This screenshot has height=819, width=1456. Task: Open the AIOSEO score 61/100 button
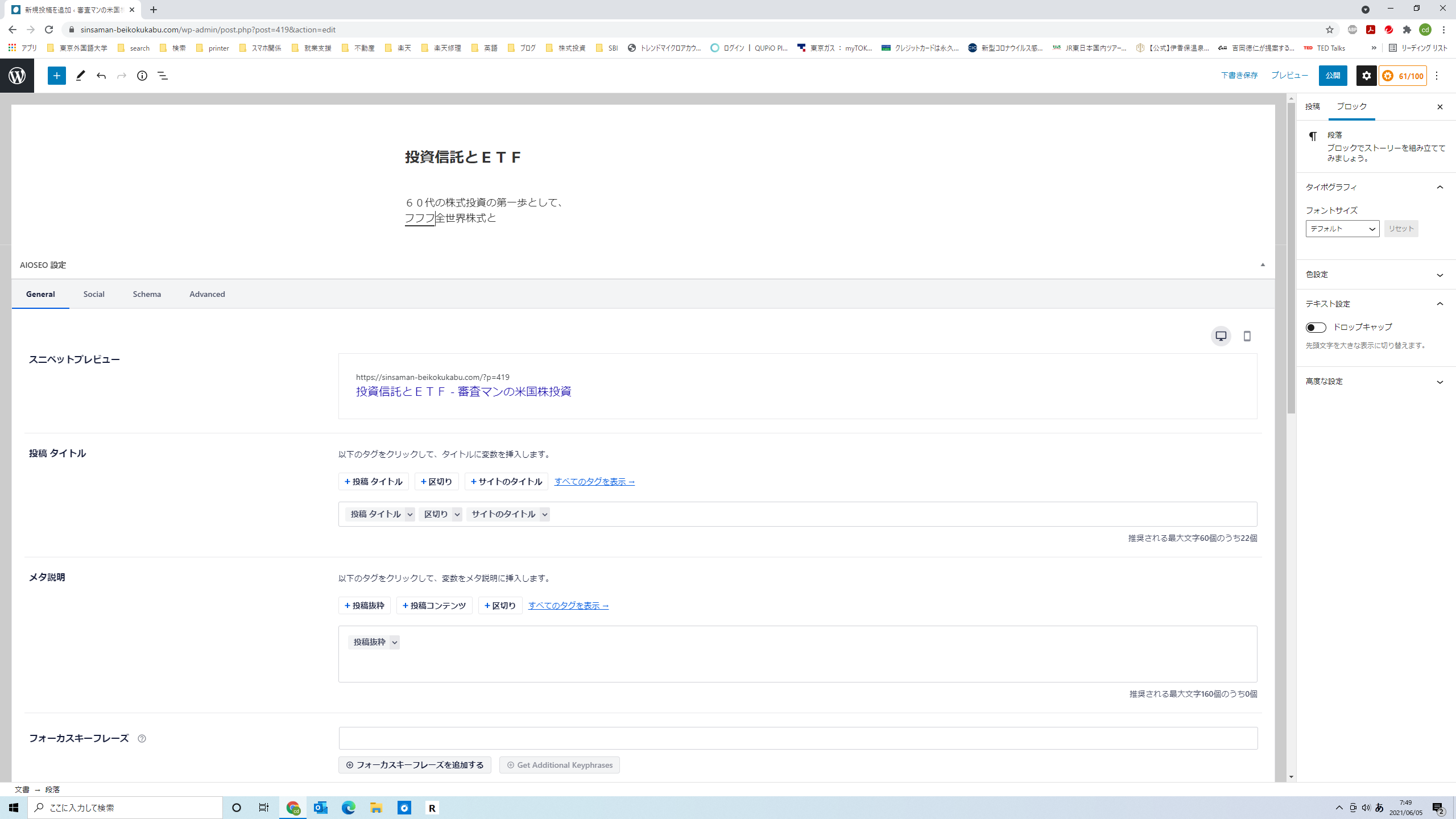point(1403,76)
